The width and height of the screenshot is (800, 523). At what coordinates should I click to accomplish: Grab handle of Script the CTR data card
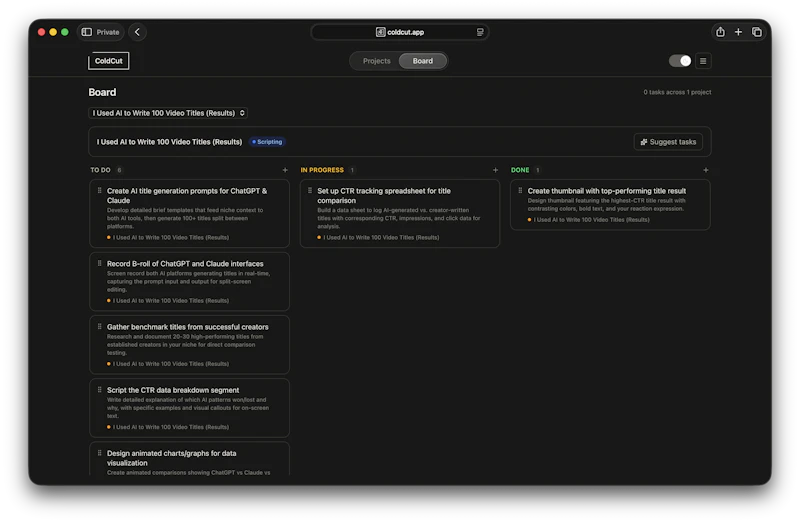pos(99,390)
